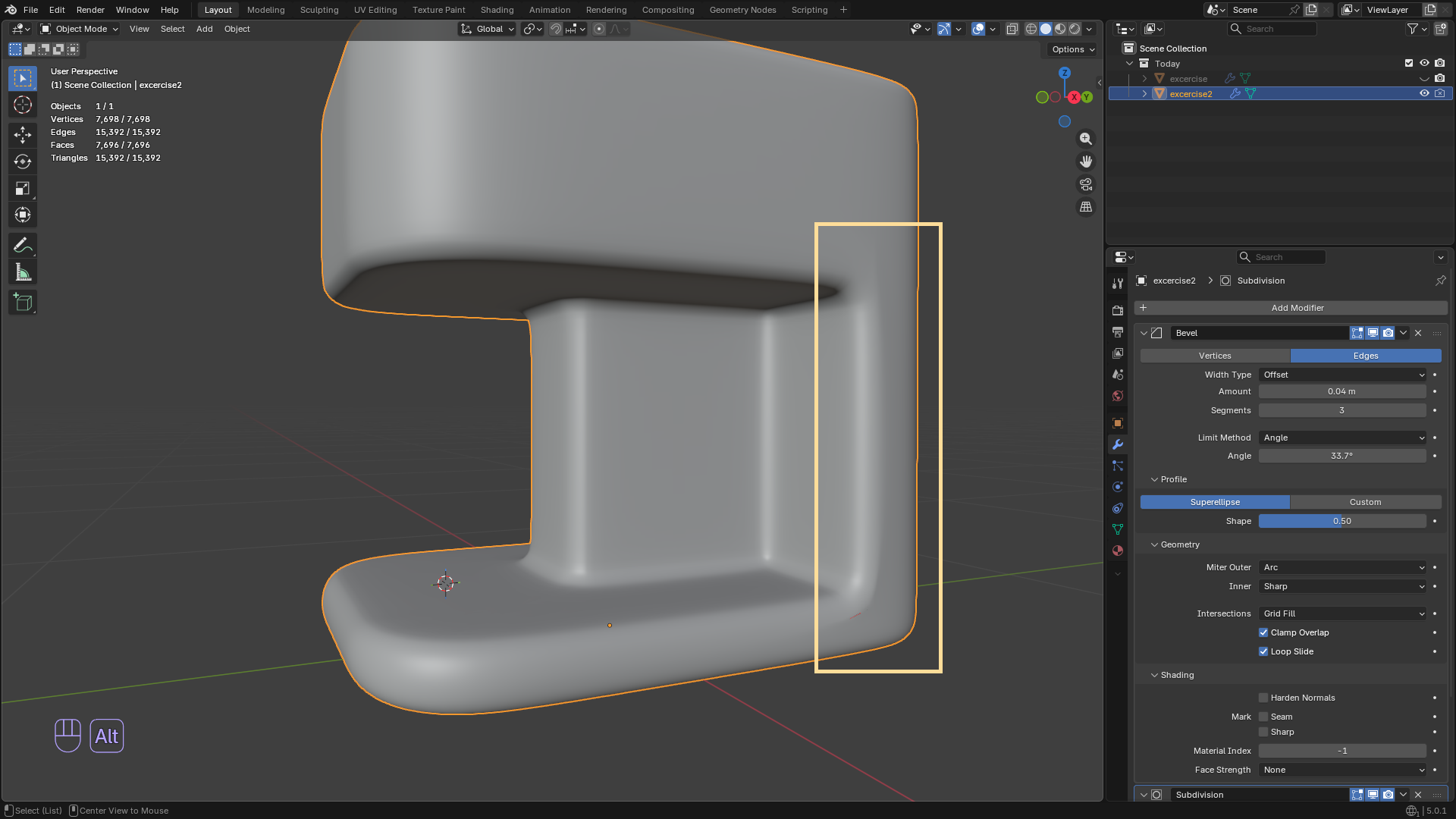Switch to the Sculpting workspace tab
The width and height of the screenshot is (1456, 819).
click(319, 10)
